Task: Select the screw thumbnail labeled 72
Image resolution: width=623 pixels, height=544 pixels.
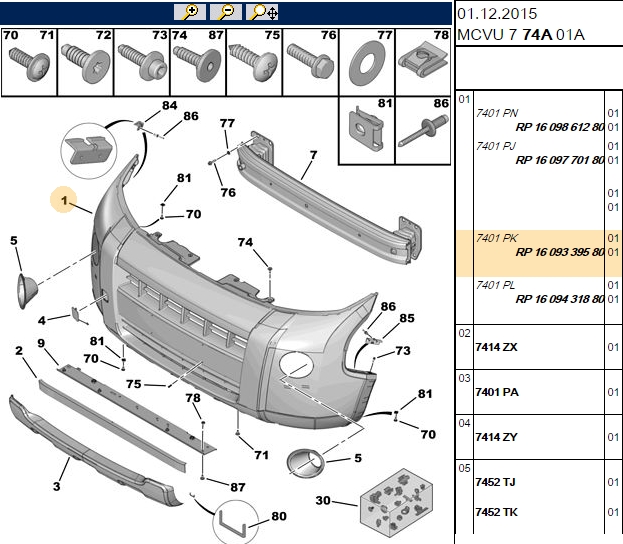Action: tap(85, 62)
